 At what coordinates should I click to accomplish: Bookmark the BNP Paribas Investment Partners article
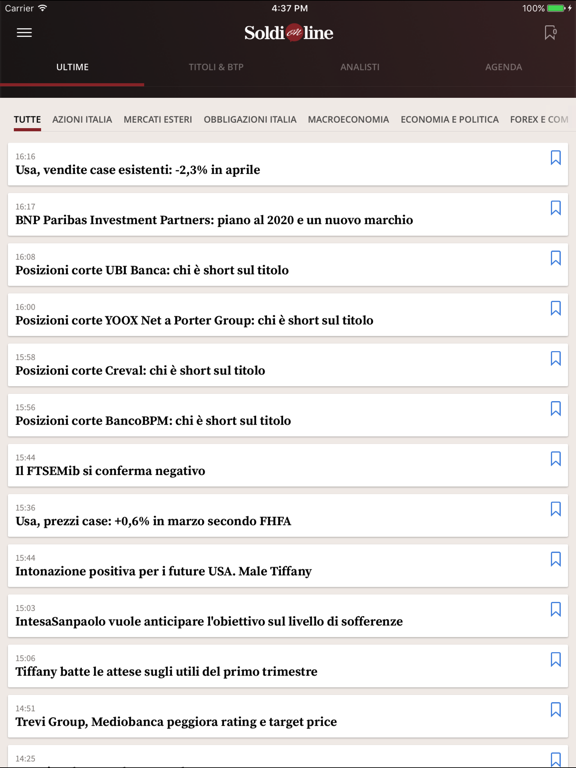pos(555,208)
